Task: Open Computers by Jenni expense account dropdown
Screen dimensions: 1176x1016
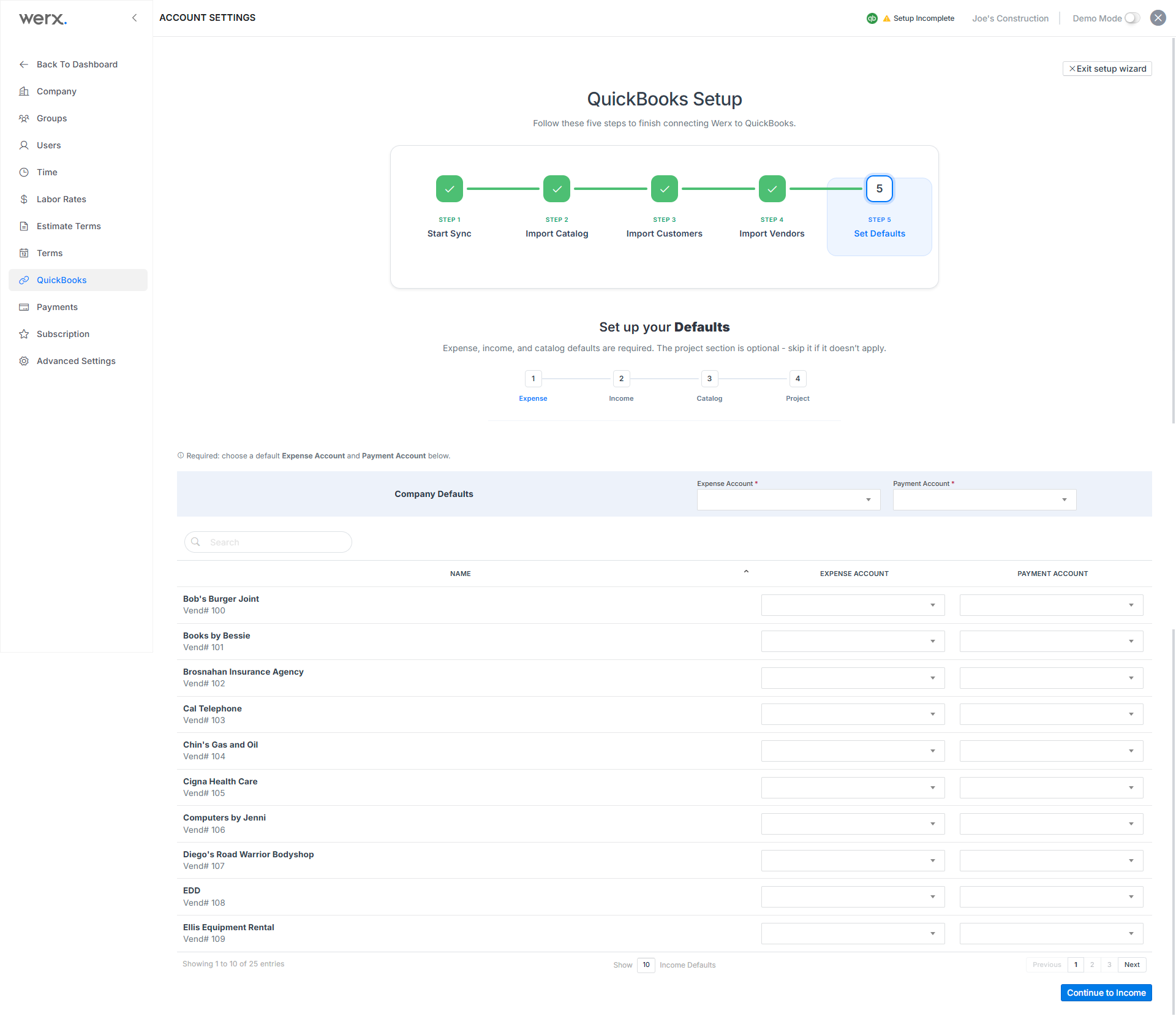Action: (853, 824)
